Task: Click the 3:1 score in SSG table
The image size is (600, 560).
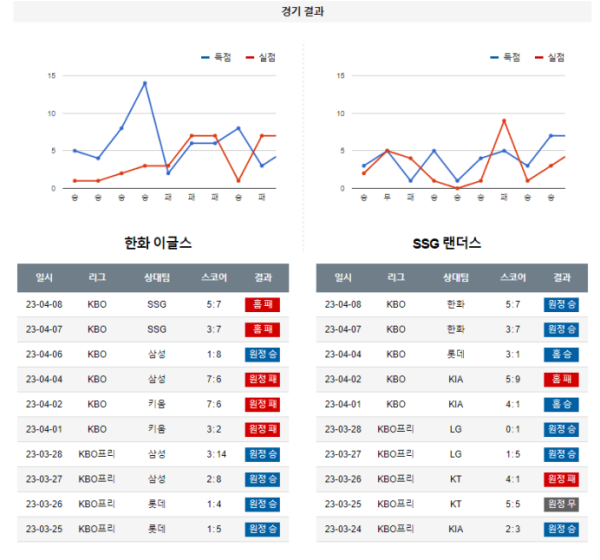Action: click(513, 354)
